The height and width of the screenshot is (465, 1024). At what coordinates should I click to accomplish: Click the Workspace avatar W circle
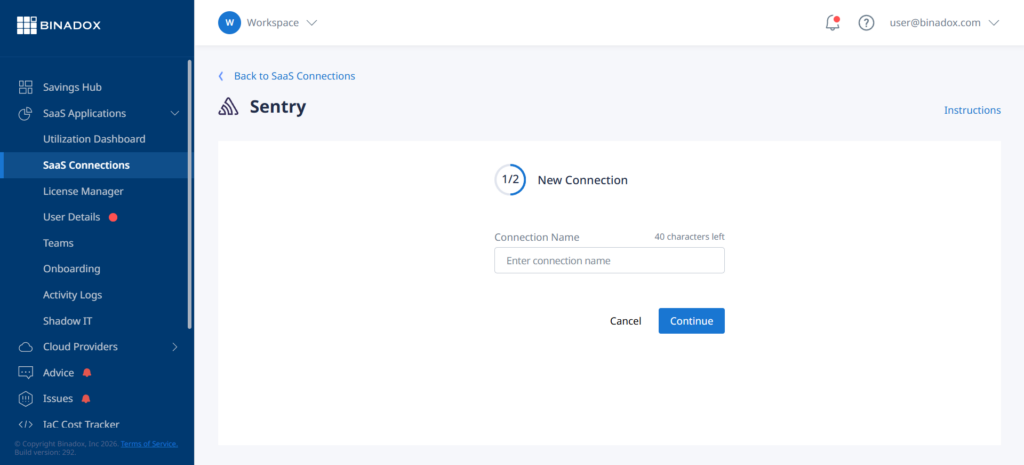(x=229, y=23)
